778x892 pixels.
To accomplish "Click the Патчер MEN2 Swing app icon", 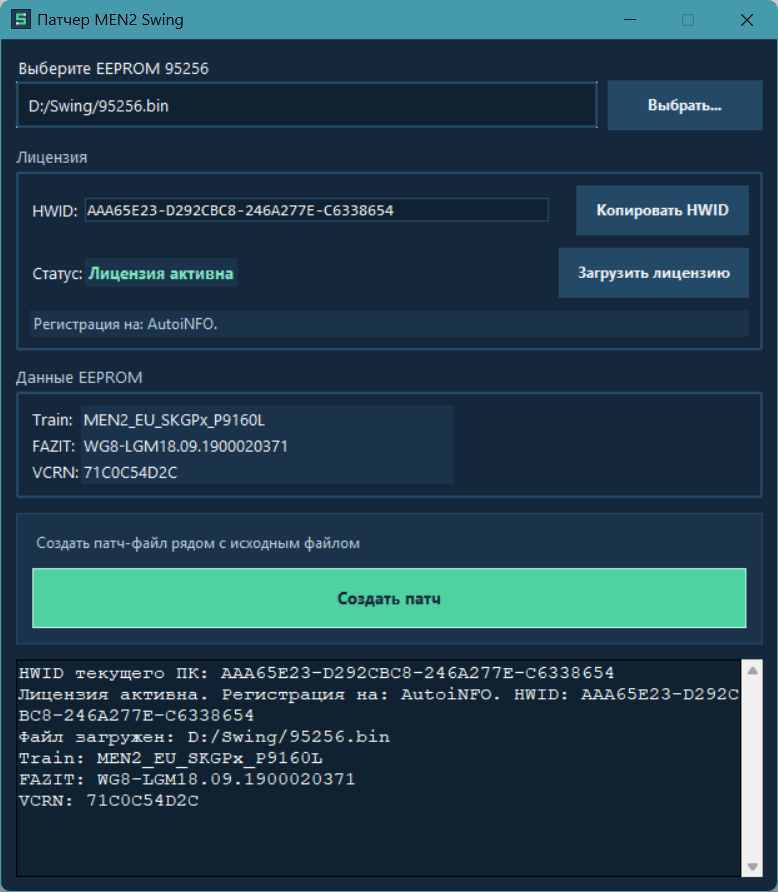I will (x=19, y=20).
